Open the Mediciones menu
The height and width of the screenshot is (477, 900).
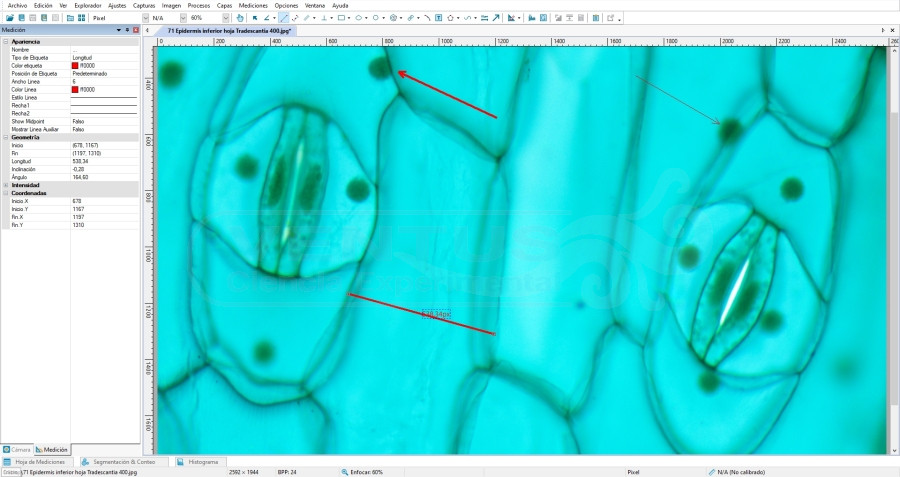pyautogui.click(x=253, y=5)
